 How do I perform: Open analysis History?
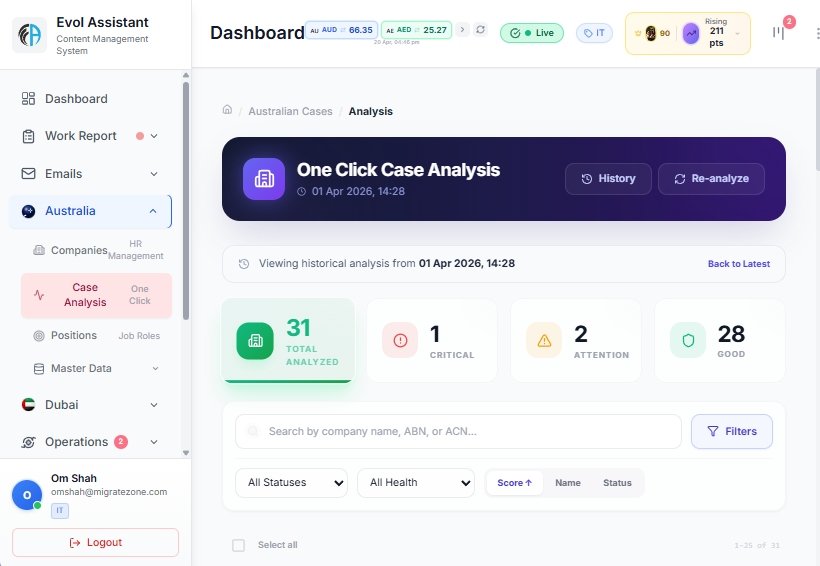click(608, 179)
